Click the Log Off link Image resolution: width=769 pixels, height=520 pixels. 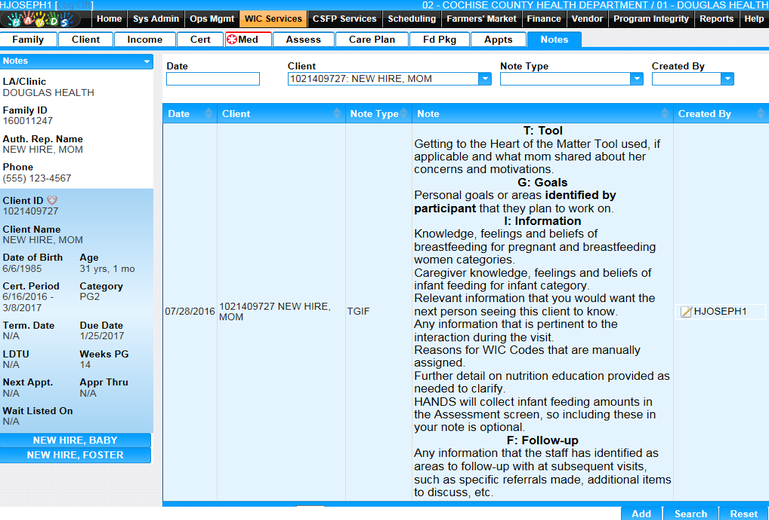point(76,5)
